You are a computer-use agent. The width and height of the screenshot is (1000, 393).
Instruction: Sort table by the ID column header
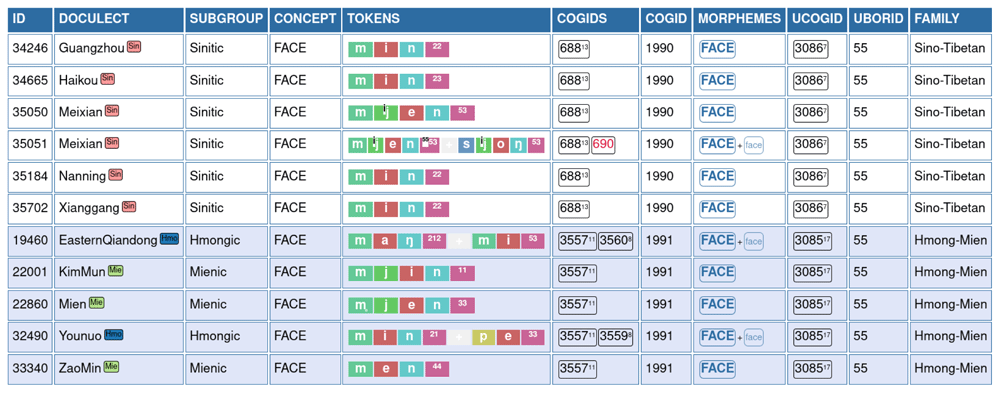pyautogui.click(x=30, y=19)
